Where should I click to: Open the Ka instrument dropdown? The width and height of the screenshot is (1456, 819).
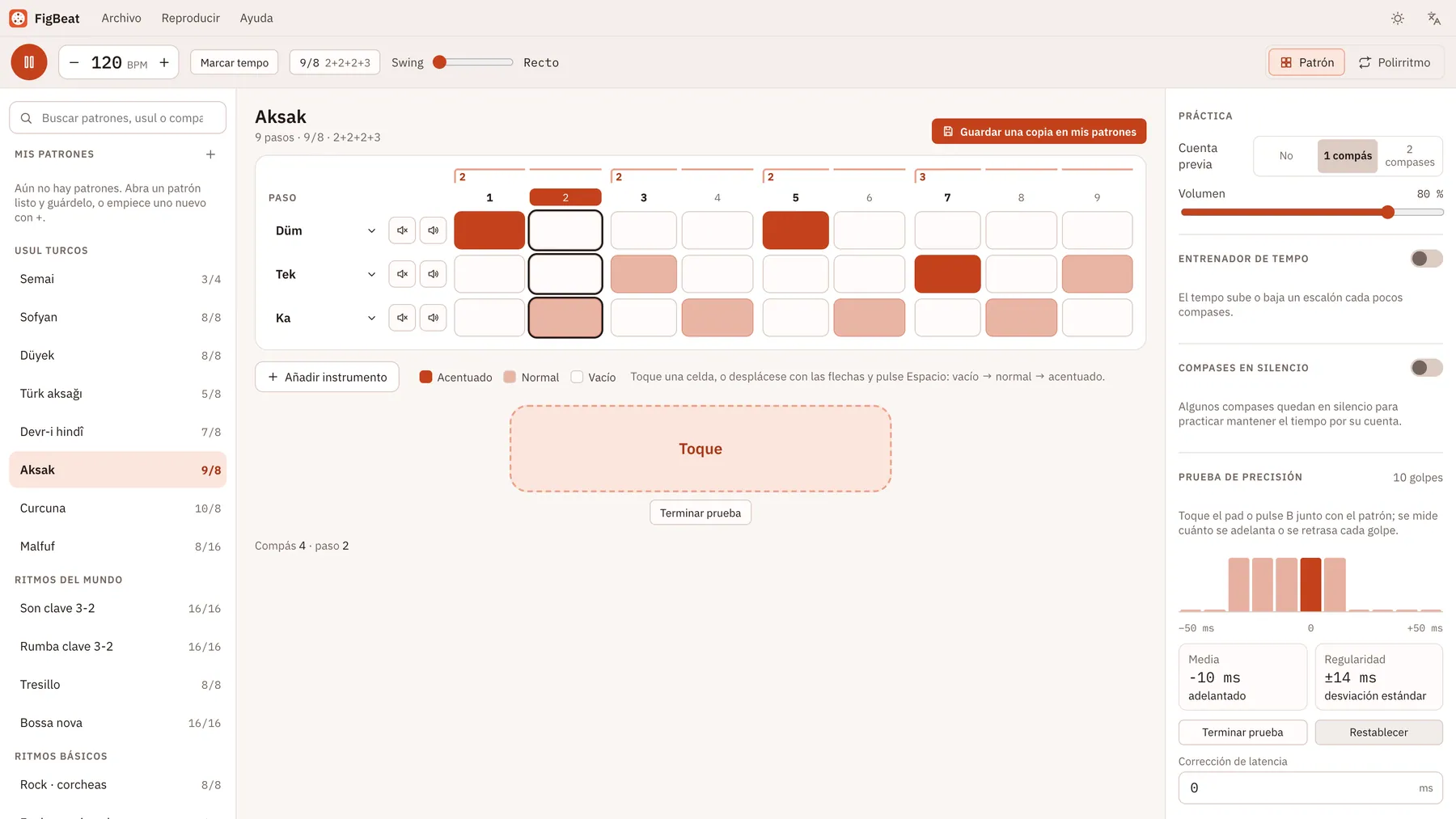point(325,318)
